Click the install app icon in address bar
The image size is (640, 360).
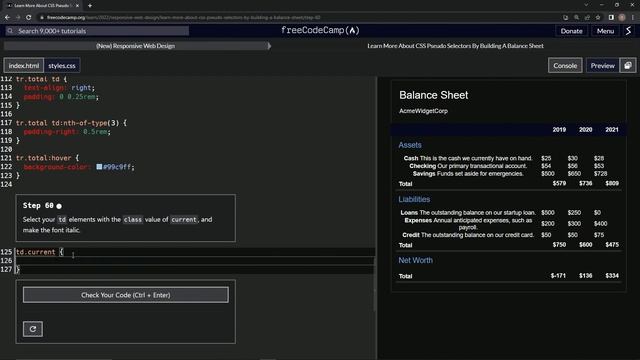coord(565,18)
